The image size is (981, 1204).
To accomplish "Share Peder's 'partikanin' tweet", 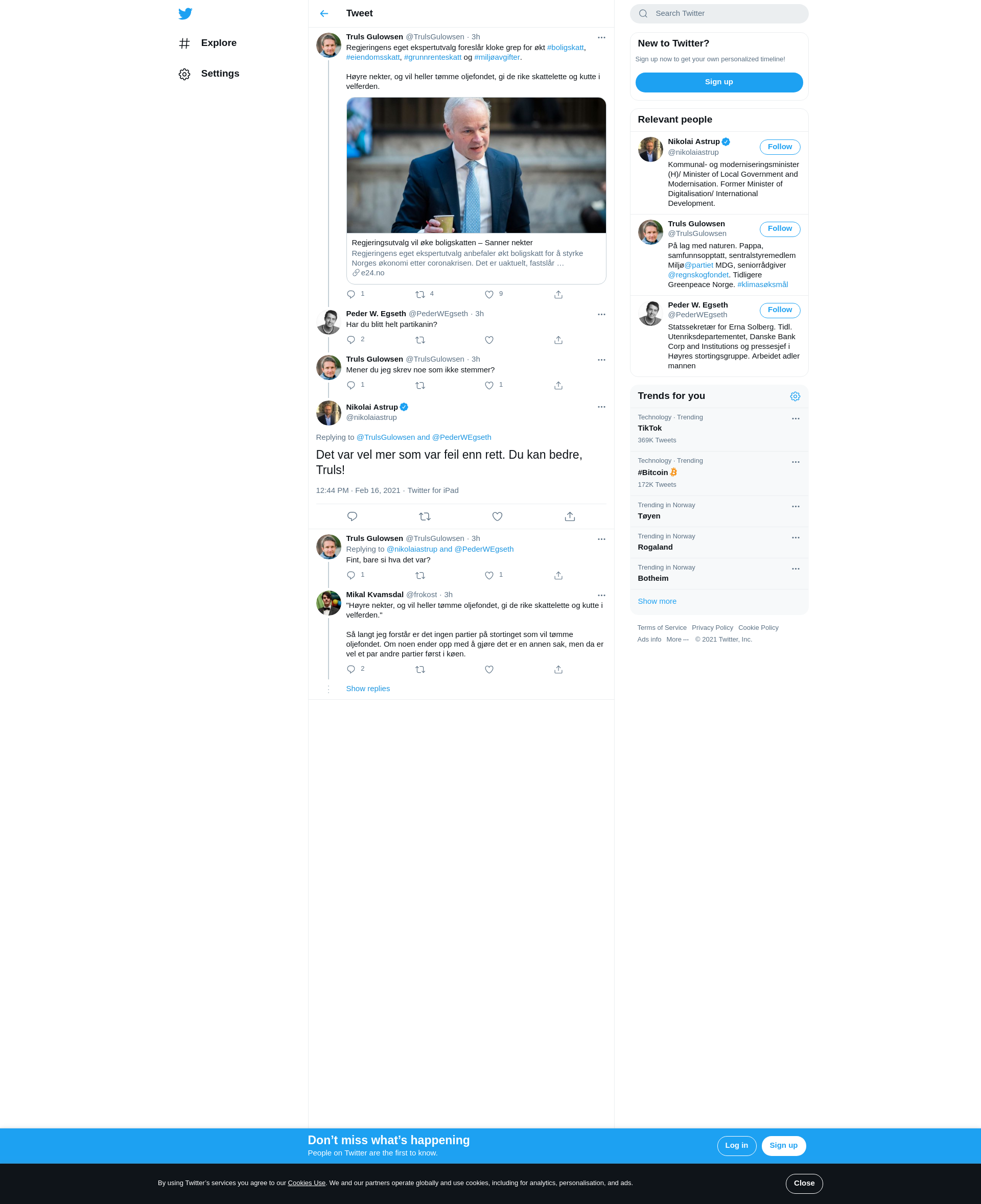I will coord(558,340).
